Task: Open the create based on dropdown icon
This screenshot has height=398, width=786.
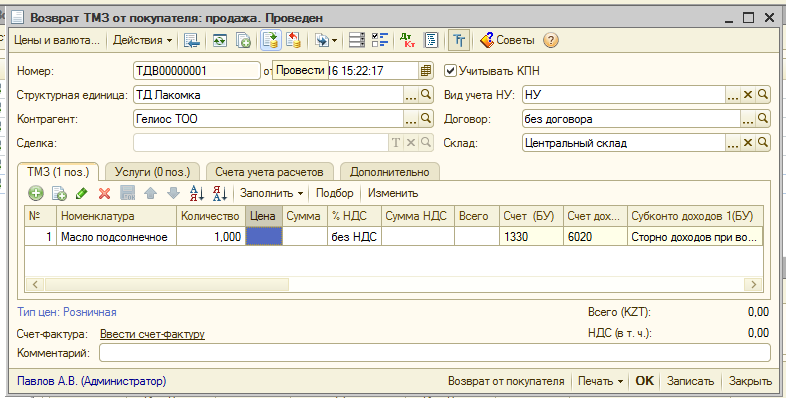Action: [326, 40]
